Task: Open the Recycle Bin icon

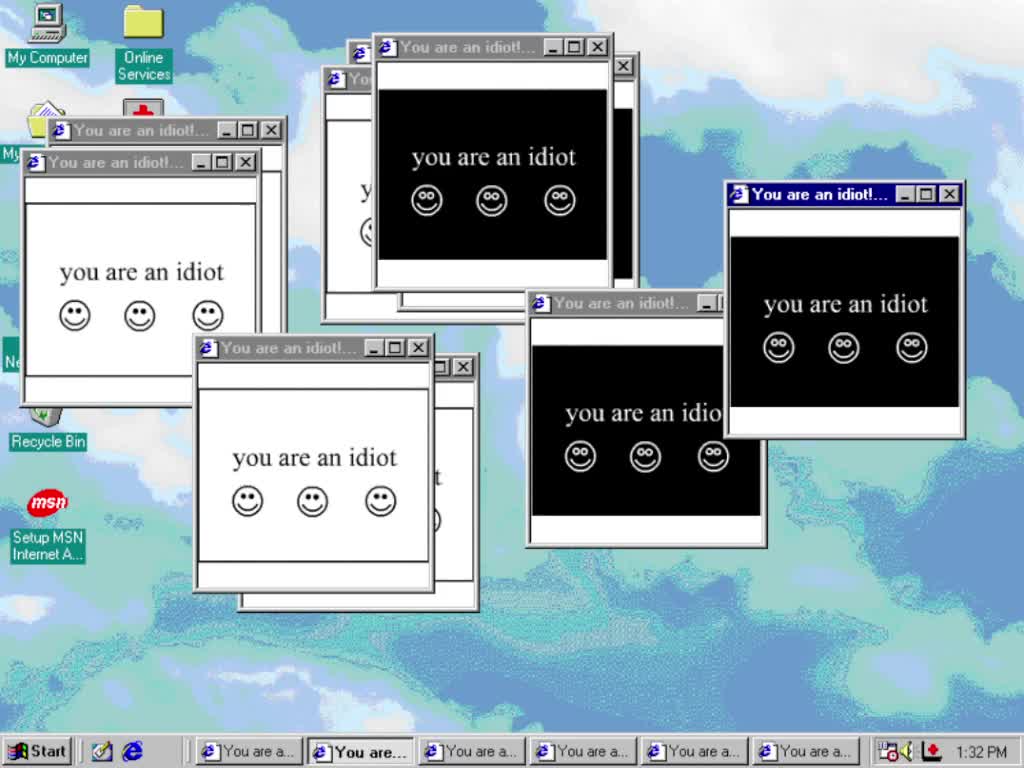Action: click(45, 415)
